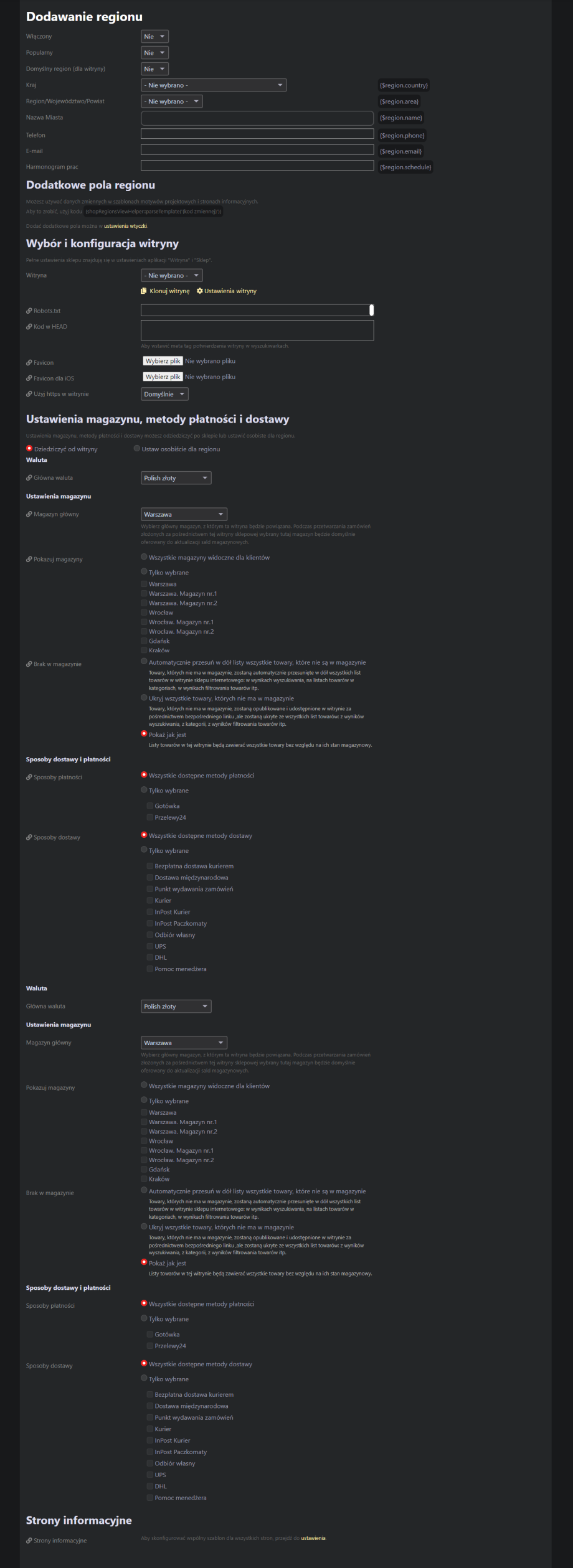Click the gear icon beside Ustawienia witryny

point(200,291)
